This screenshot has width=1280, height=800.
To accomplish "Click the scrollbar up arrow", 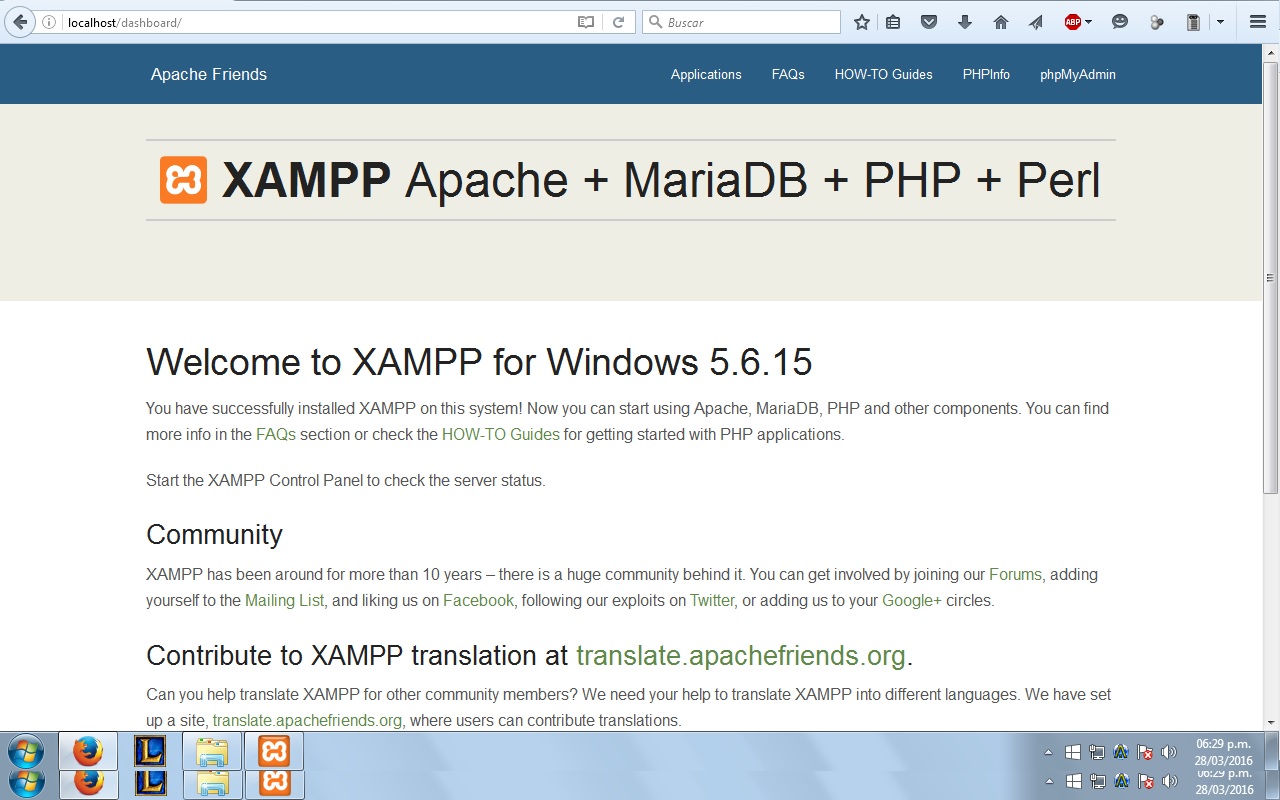I will tap(1270, 52).
